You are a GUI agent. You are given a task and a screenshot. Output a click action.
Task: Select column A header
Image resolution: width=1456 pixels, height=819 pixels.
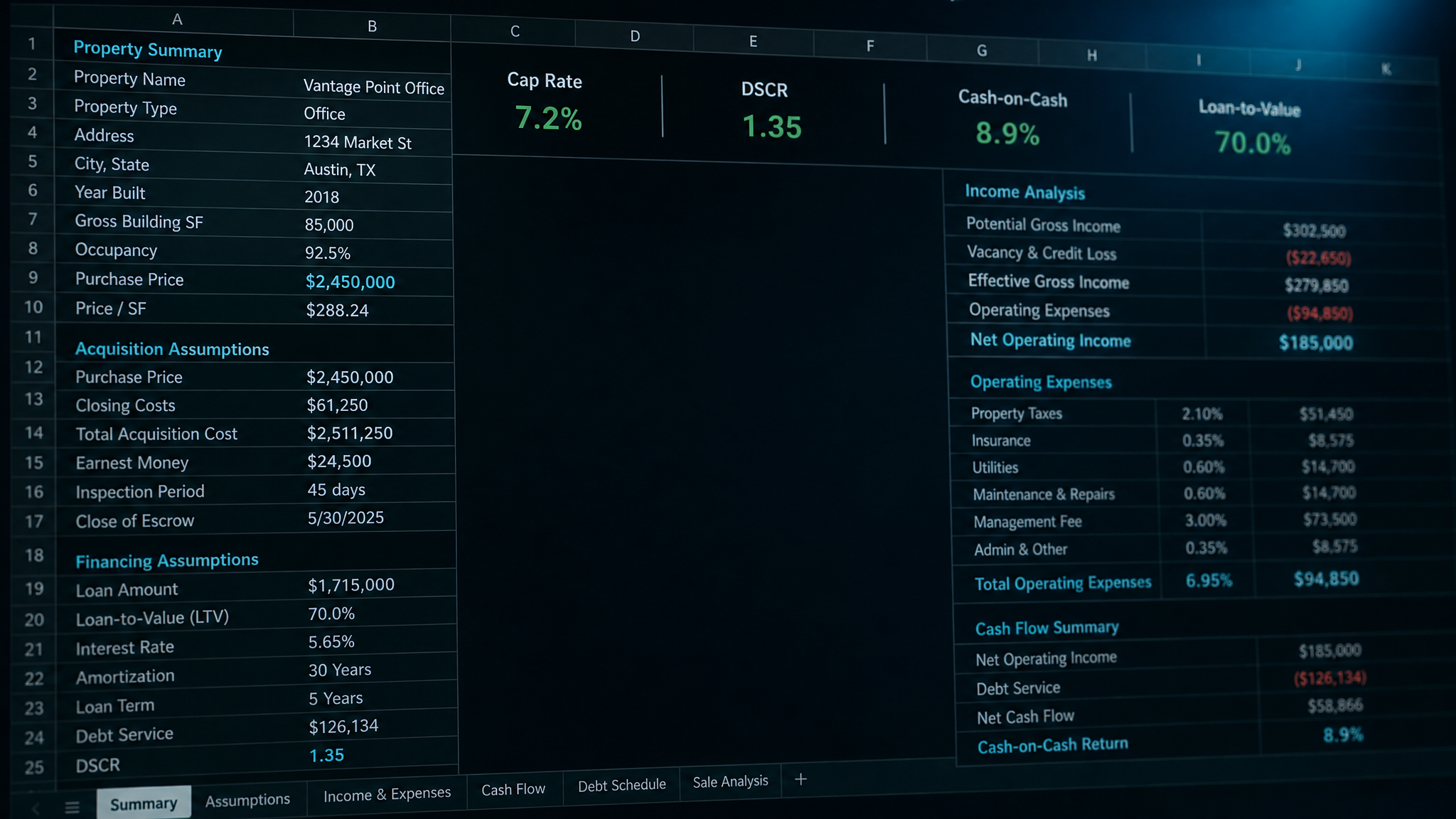pyautogui.click(x=177, y=20)
